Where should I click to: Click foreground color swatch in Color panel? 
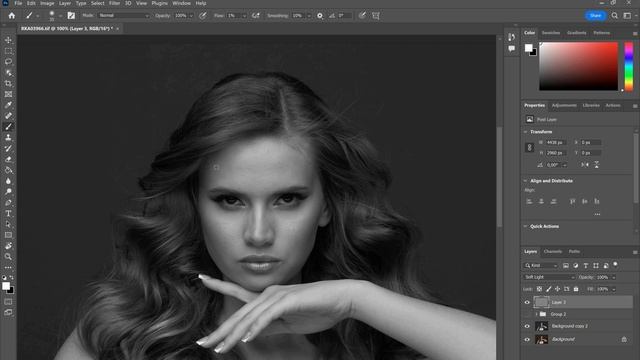(x=529, y=48)
